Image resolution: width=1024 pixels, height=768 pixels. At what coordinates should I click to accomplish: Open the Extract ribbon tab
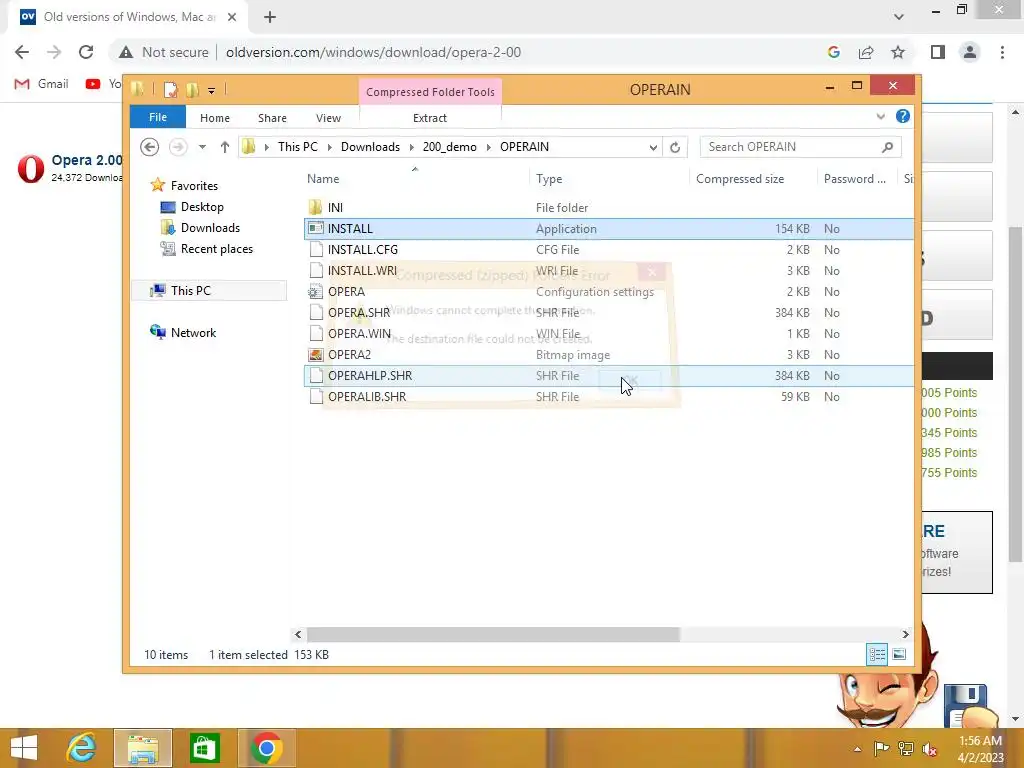[x=430, y=118]
